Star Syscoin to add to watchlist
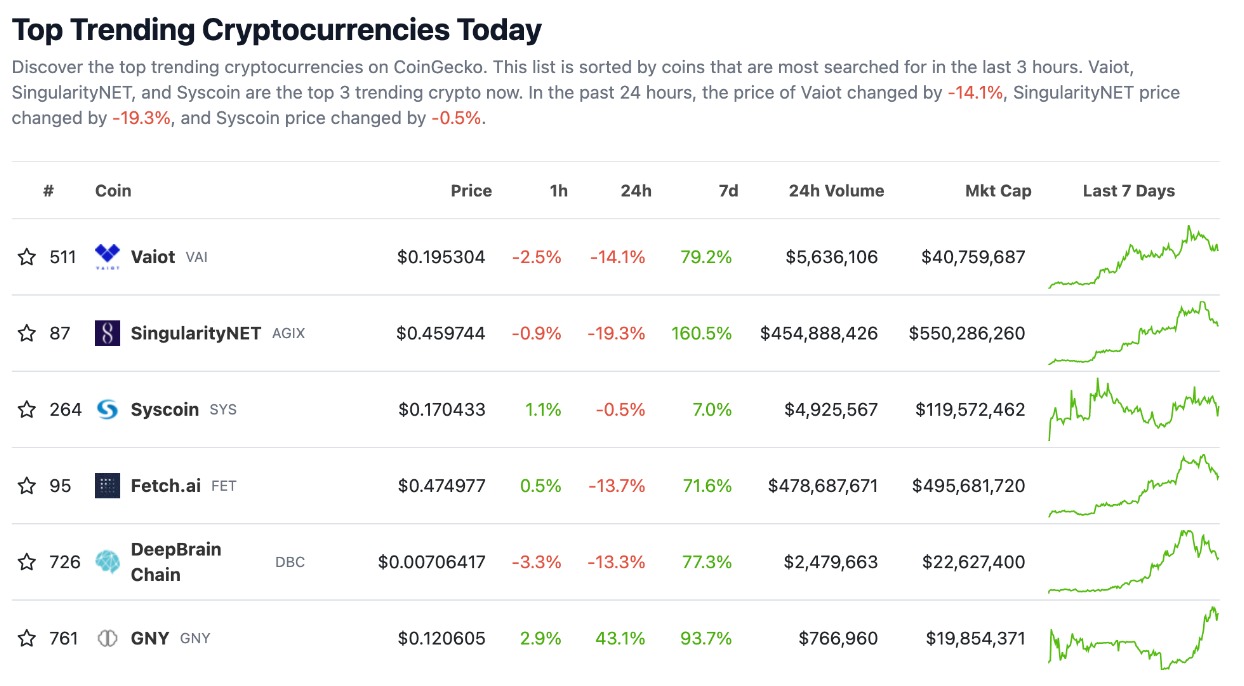The width and height of the screenshot is (1244, 686). tap(27, 409)
